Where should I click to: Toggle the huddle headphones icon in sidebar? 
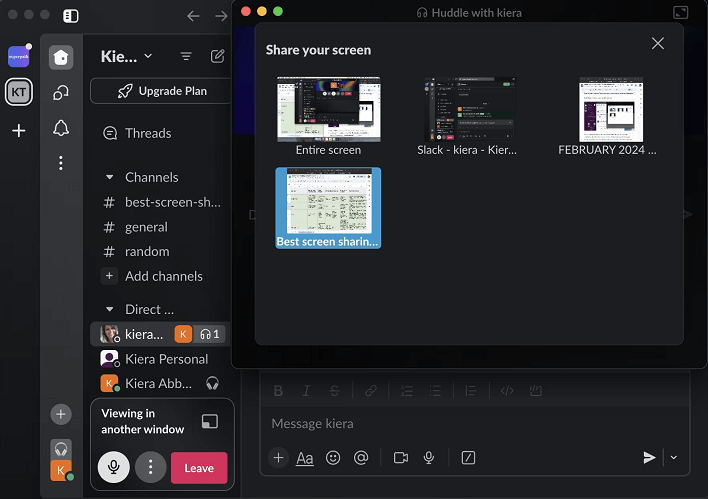(61, 449)
